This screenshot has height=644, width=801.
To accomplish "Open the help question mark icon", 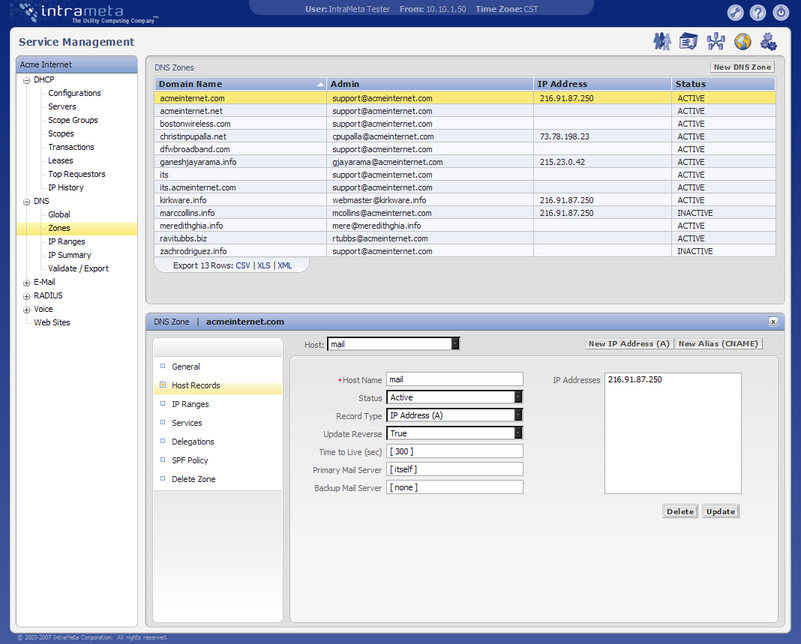I will (758, 12).
